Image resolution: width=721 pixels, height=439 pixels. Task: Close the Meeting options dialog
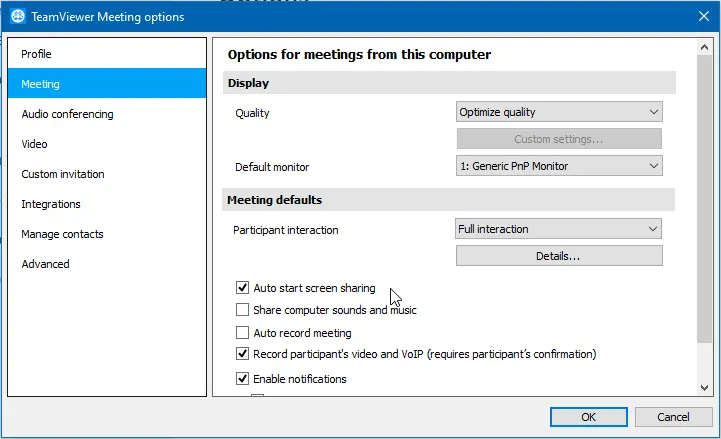704,17
